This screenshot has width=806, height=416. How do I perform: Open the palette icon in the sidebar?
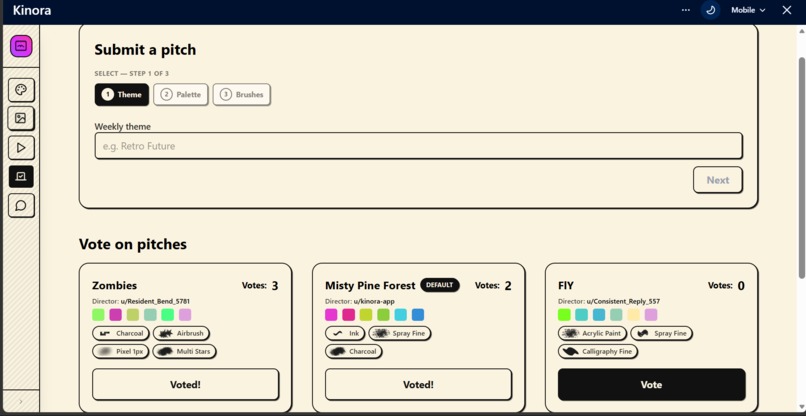[x=21, y=91]
